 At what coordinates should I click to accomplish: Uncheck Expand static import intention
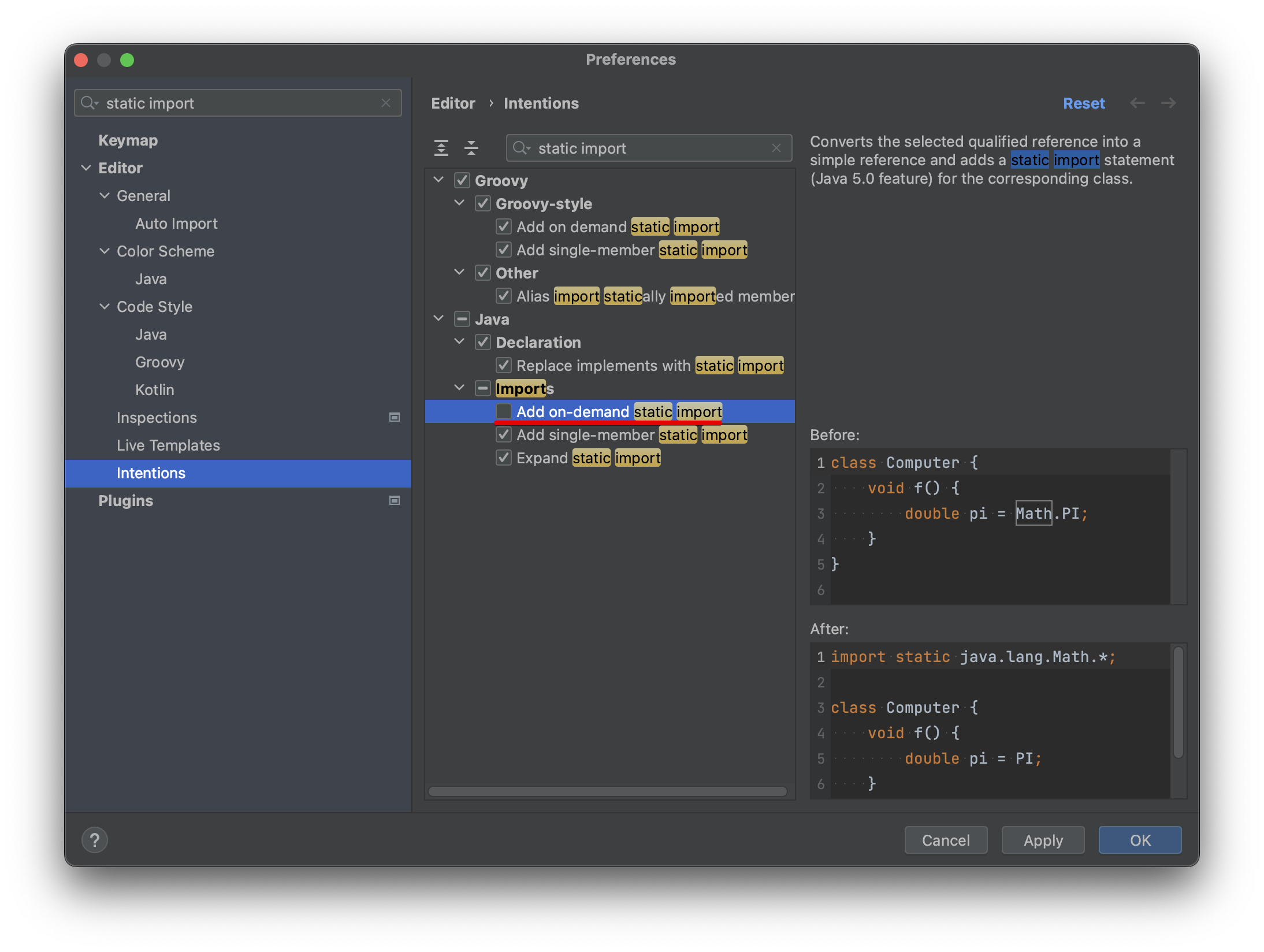504,458
